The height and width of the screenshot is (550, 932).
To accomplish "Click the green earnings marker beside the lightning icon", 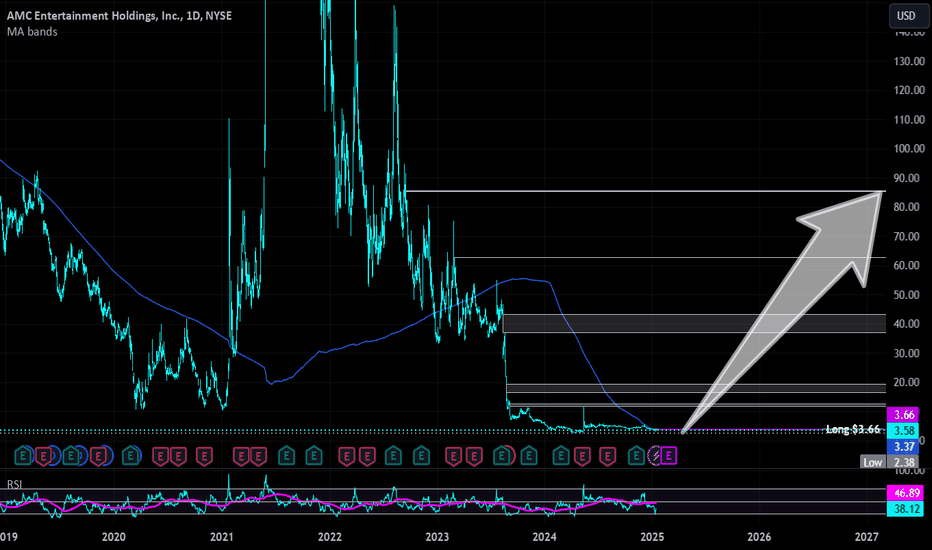I will (636, 456).
